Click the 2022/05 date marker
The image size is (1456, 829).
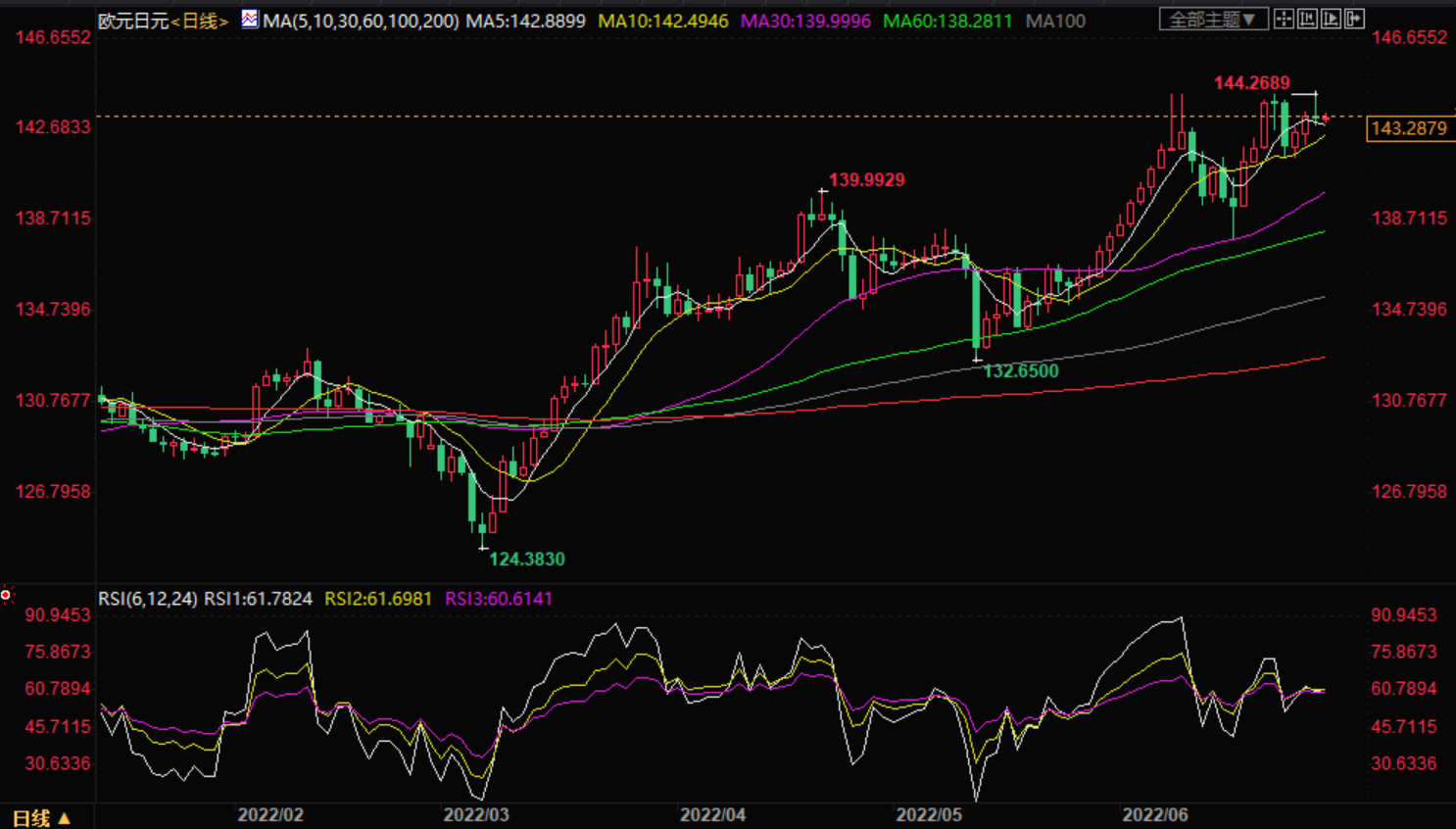click(929, 815)
